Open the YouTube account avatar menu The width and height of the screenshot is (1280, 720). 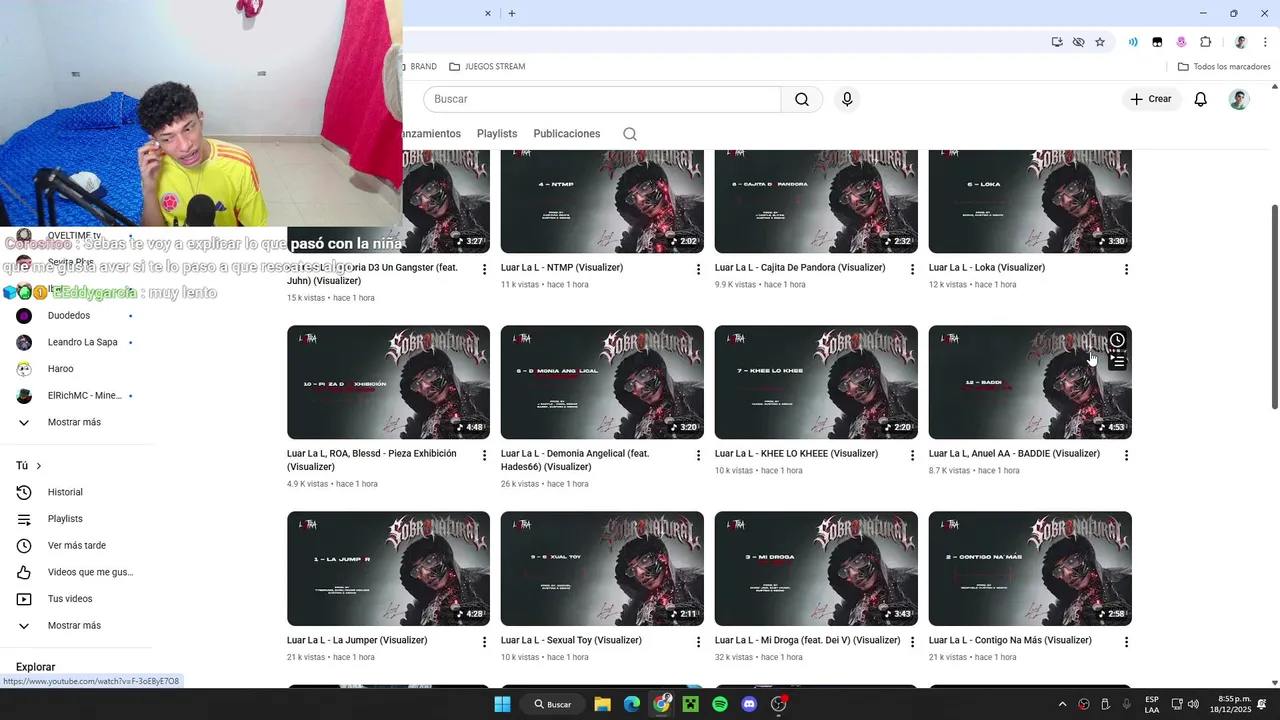point(1239,99)
